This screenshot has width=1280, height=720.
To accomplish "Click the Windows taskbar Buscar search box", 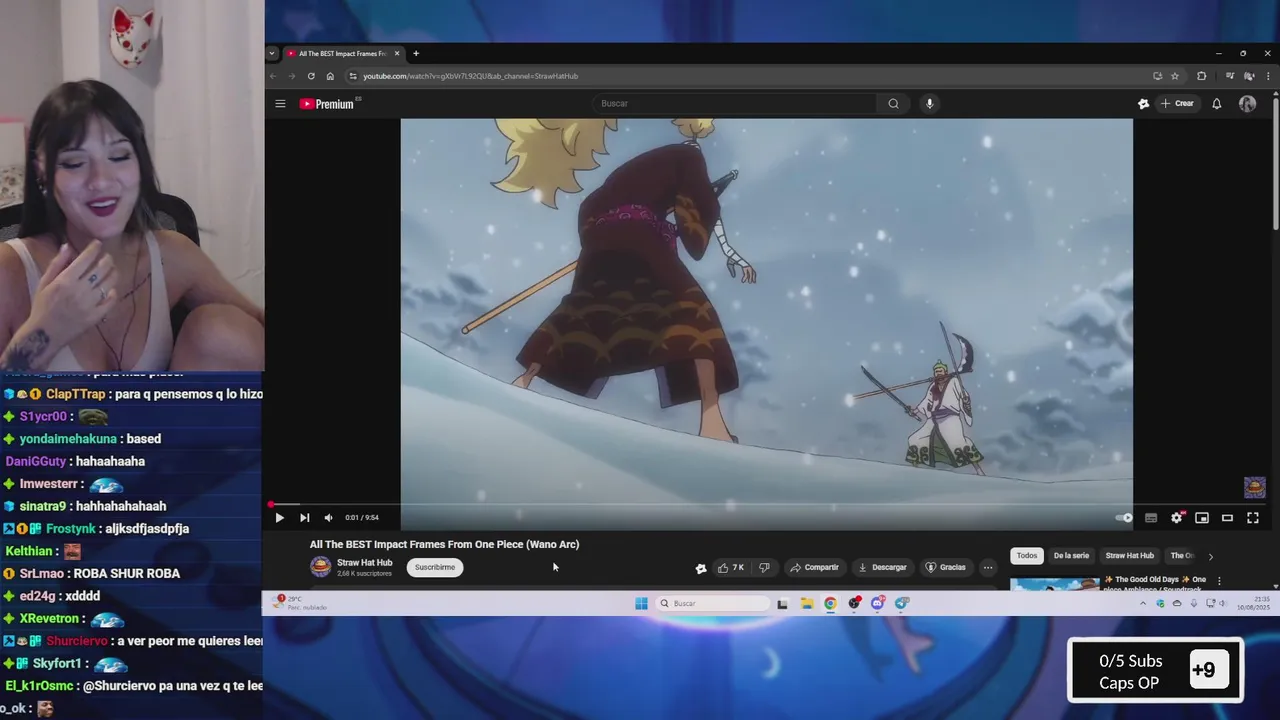I will click(x=713, y=603).
